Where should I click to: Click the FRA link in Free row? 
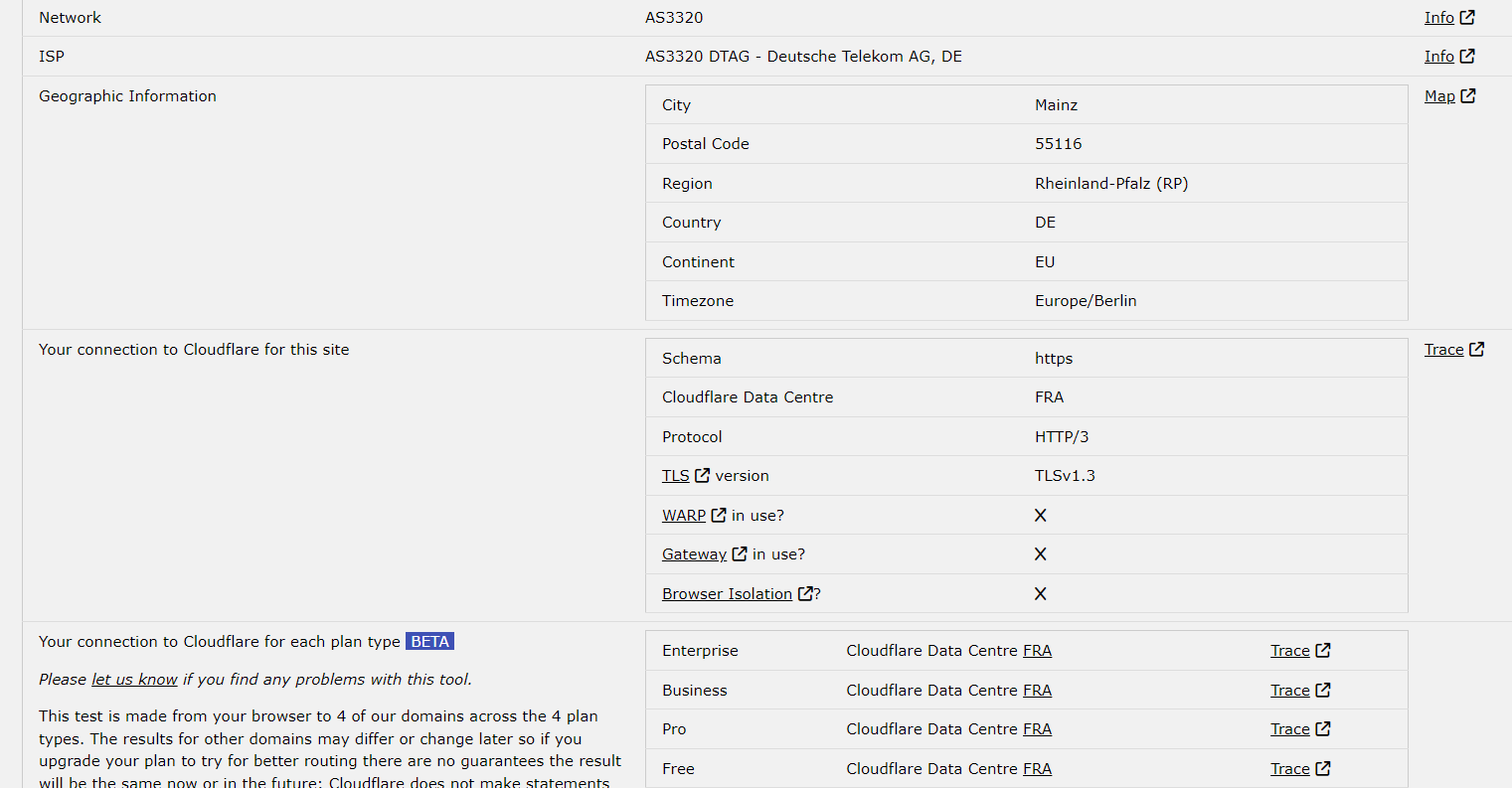[x=1037, y=769]
